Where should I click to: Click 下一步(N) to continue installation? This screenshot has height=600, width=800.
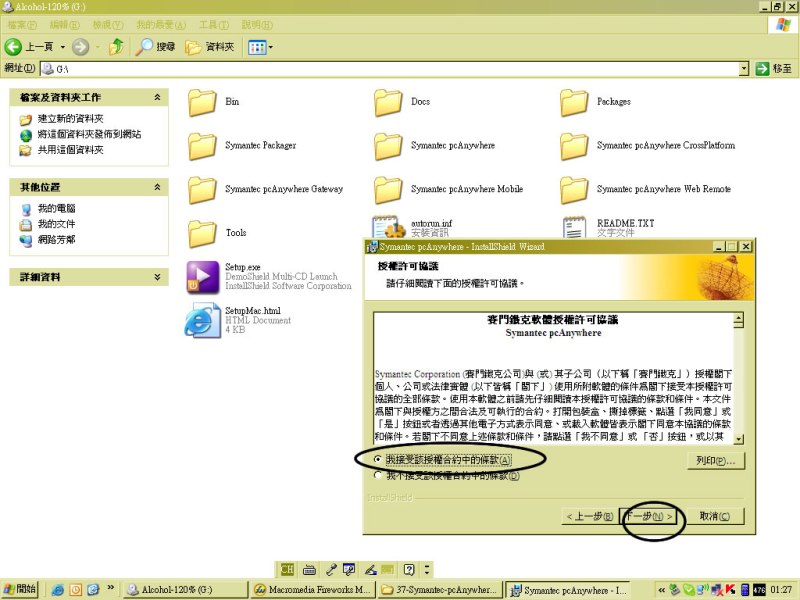pyautogui.click(x=648, y=516)
